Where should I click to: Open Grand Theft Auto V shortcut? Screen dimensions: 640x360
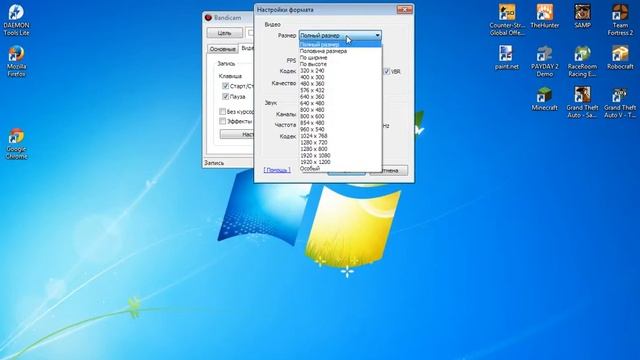(x=620, y=103)
